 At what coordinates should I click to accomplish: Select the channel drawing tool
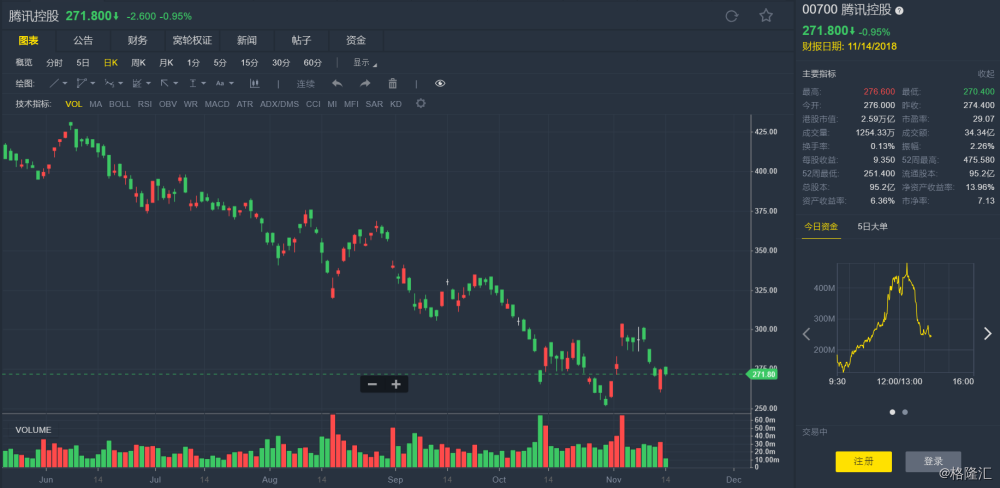point(82,83)
